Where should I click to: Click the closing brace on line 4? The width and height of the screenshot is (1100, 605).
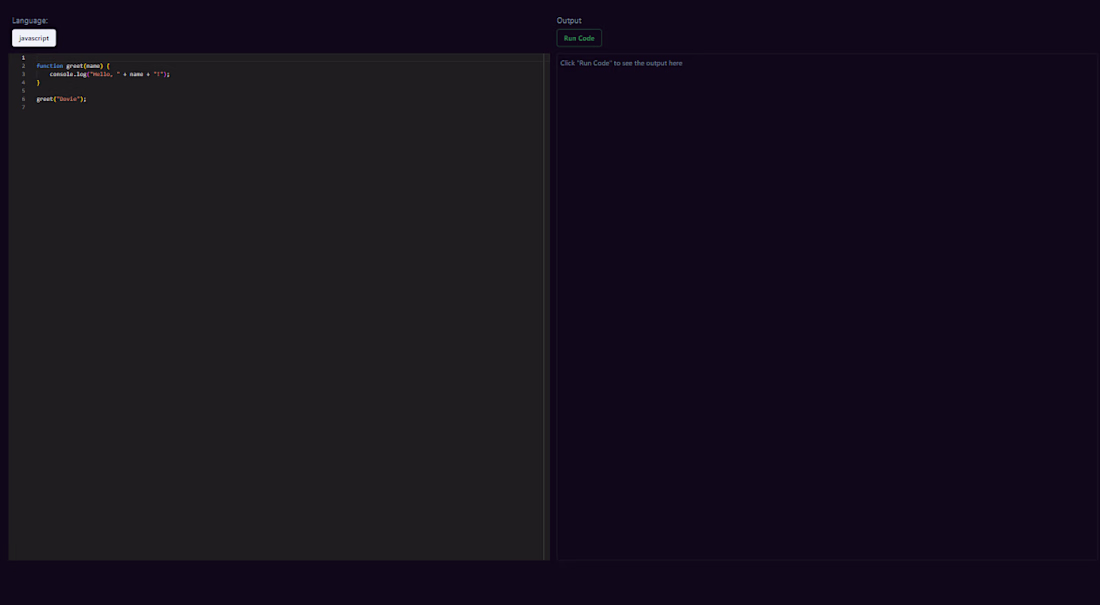(x=39, y=83)
